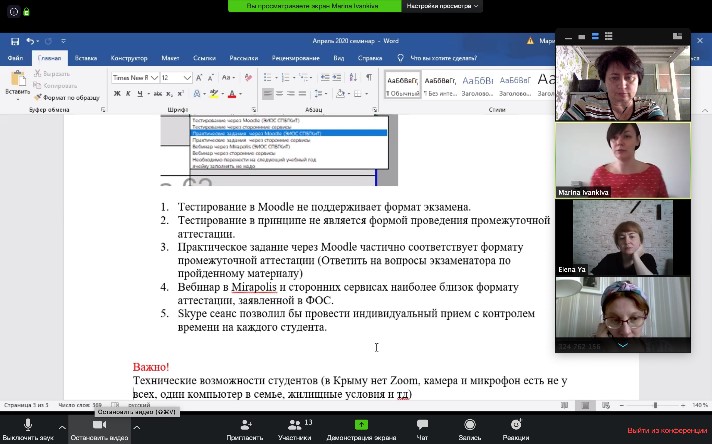Toggle Align left paragraph button

click(x=268, y=94)
